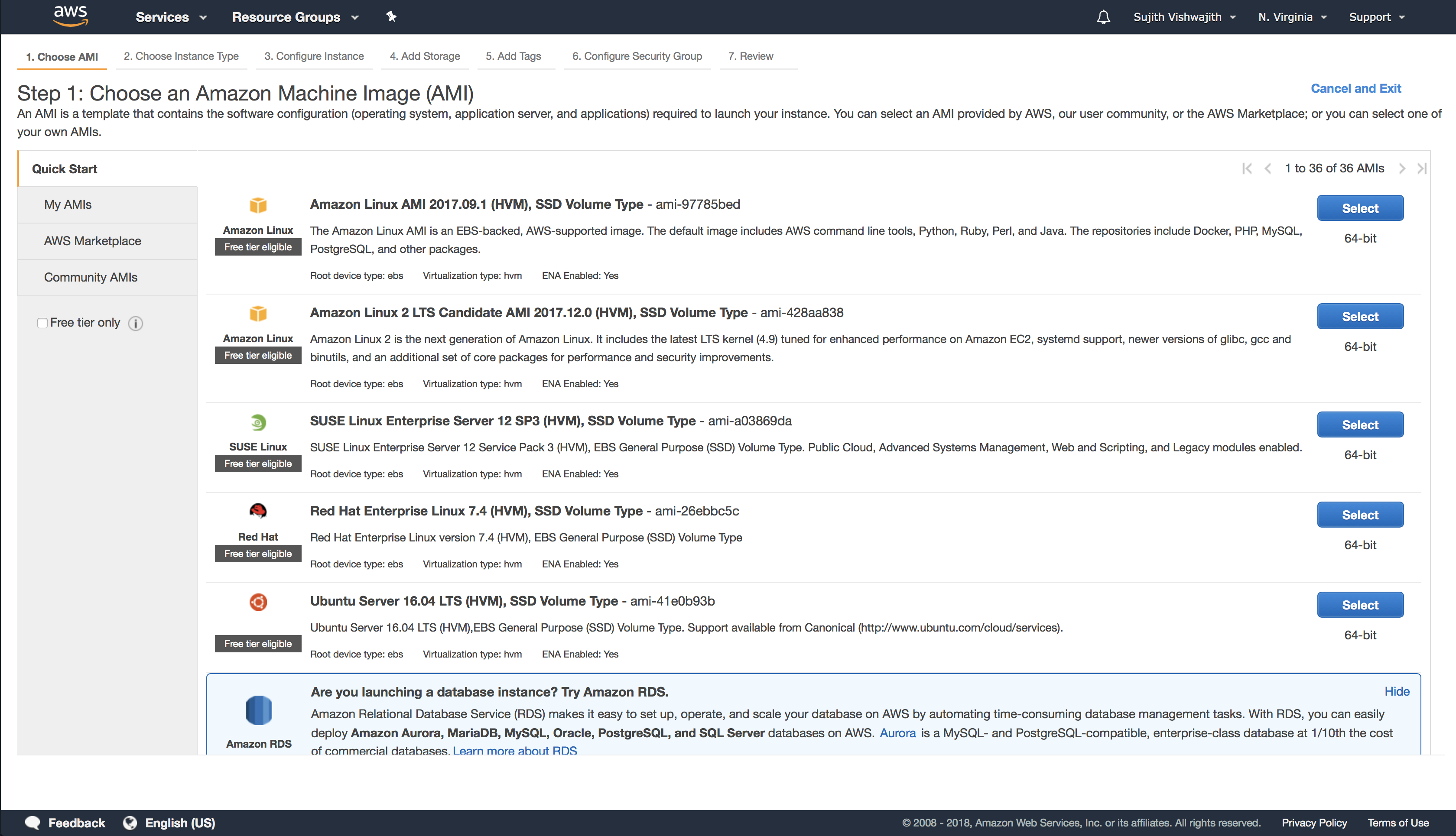Open the Privacy Policy link

pyautogui.click(x=1314, y=823)
